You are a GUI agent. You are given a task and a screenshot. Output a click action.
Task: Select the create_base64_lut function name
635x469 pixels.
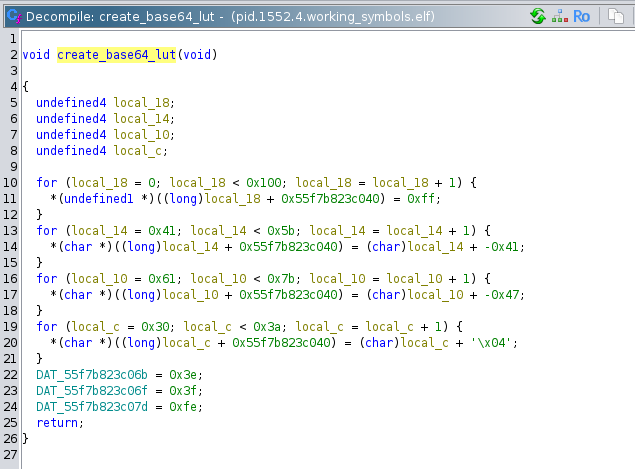coord(116,55)
